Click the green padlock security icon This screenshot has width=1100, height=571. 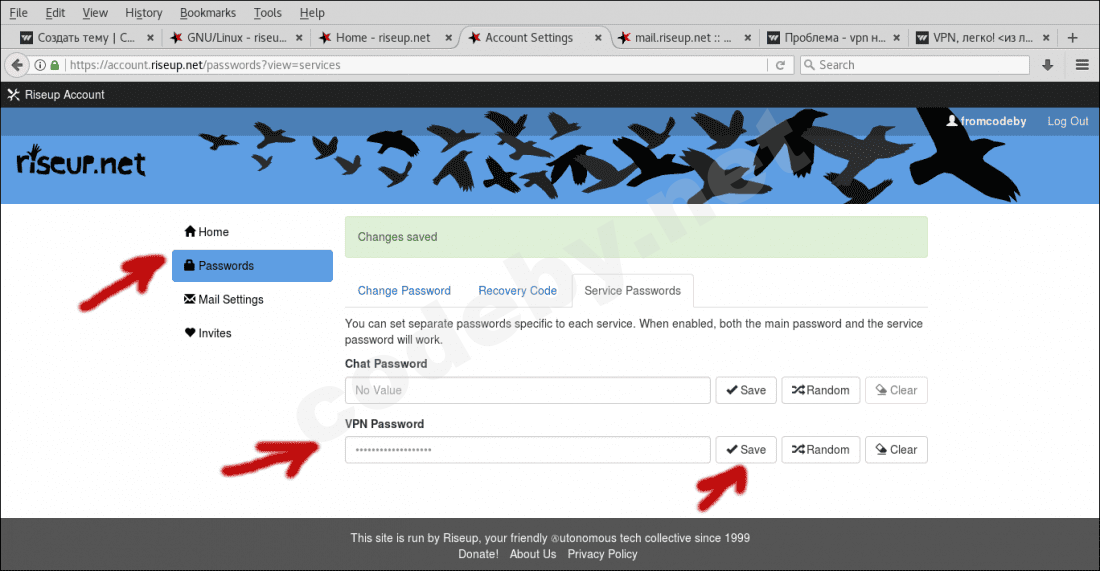[55, 65]
